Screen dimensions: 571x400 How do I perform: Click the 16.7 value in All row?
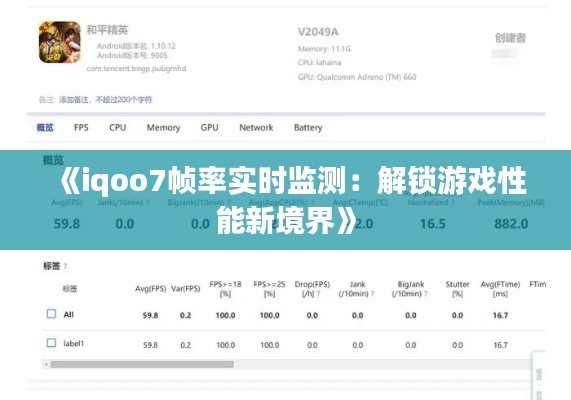click(500, 315)
